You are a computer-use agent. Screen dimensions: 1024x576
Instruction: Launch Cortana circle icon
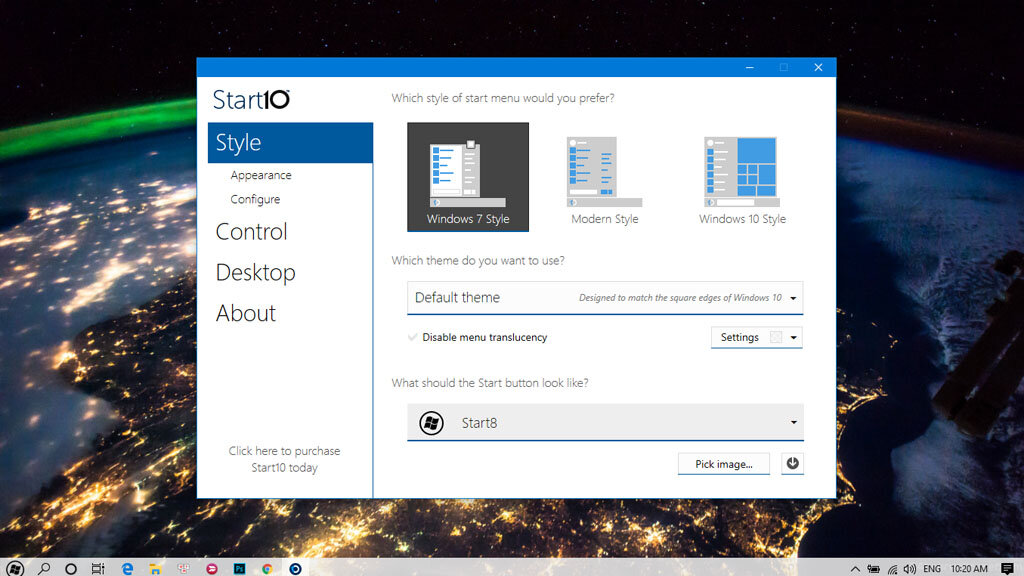pyautogui.click(x=71, y=569)
